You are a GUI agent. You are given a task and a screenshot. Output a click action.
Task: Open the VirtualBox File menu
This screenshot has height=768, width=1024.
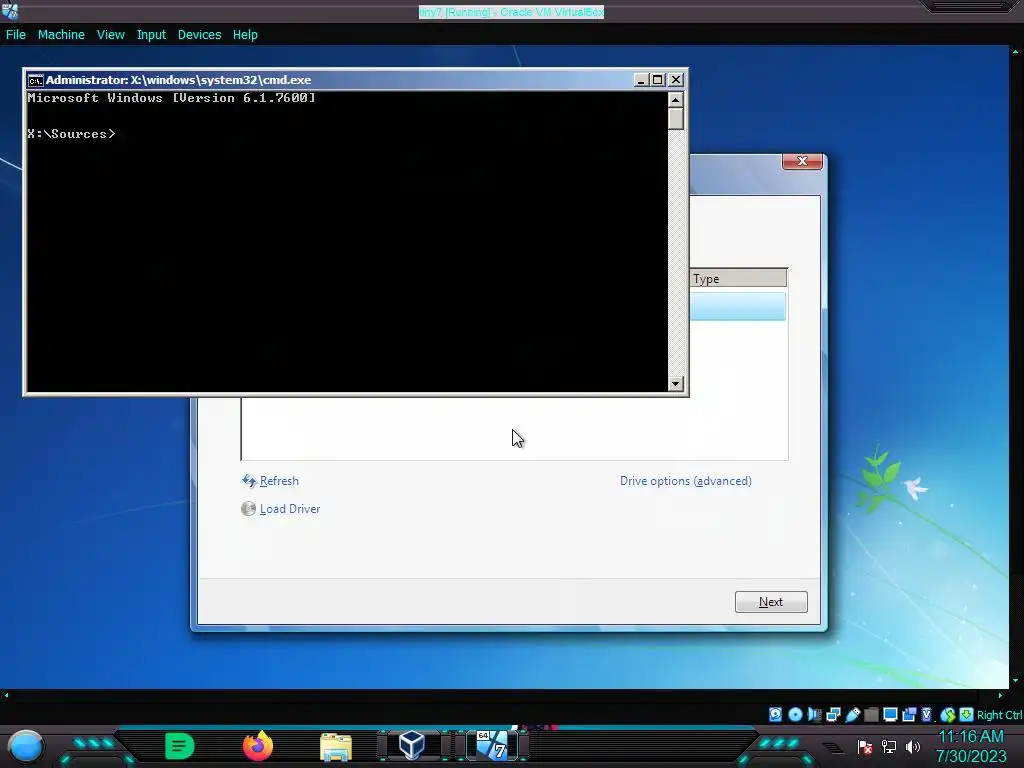click(16, 35)
